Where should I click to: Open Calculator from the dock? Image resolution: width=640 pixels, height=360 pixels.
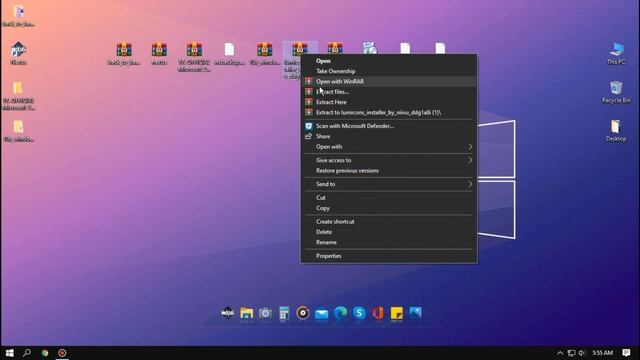click(284, 313)
